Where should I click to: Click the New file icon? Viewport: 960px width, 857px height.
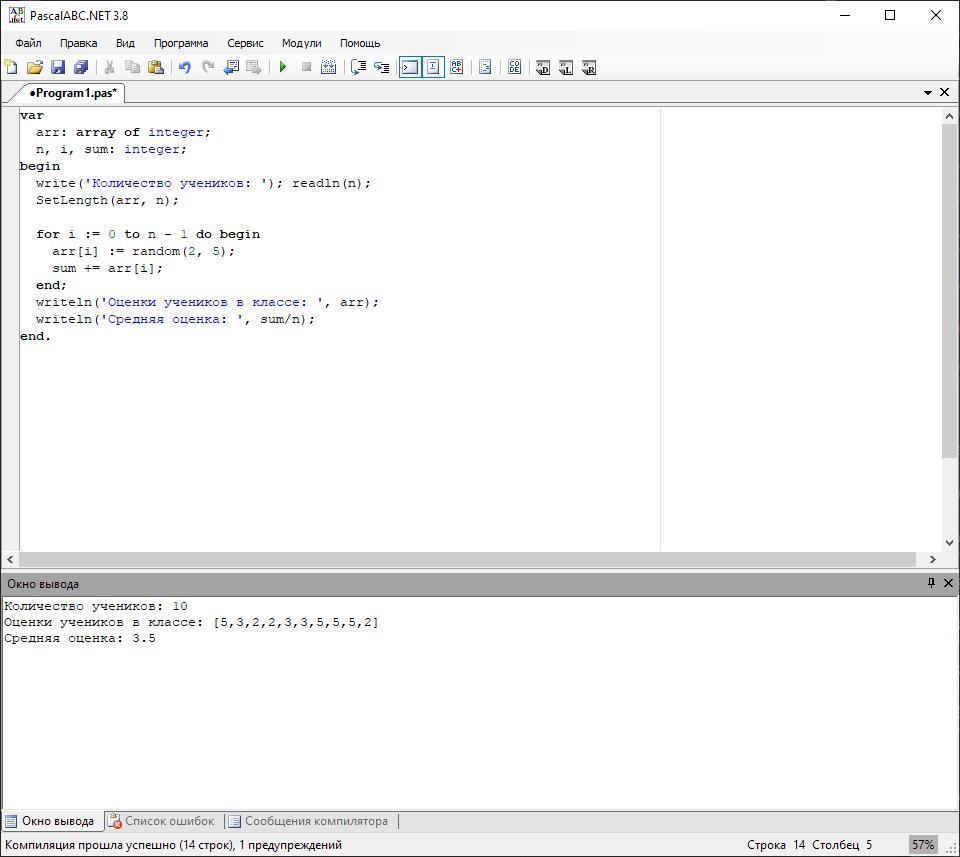[11, 67]
